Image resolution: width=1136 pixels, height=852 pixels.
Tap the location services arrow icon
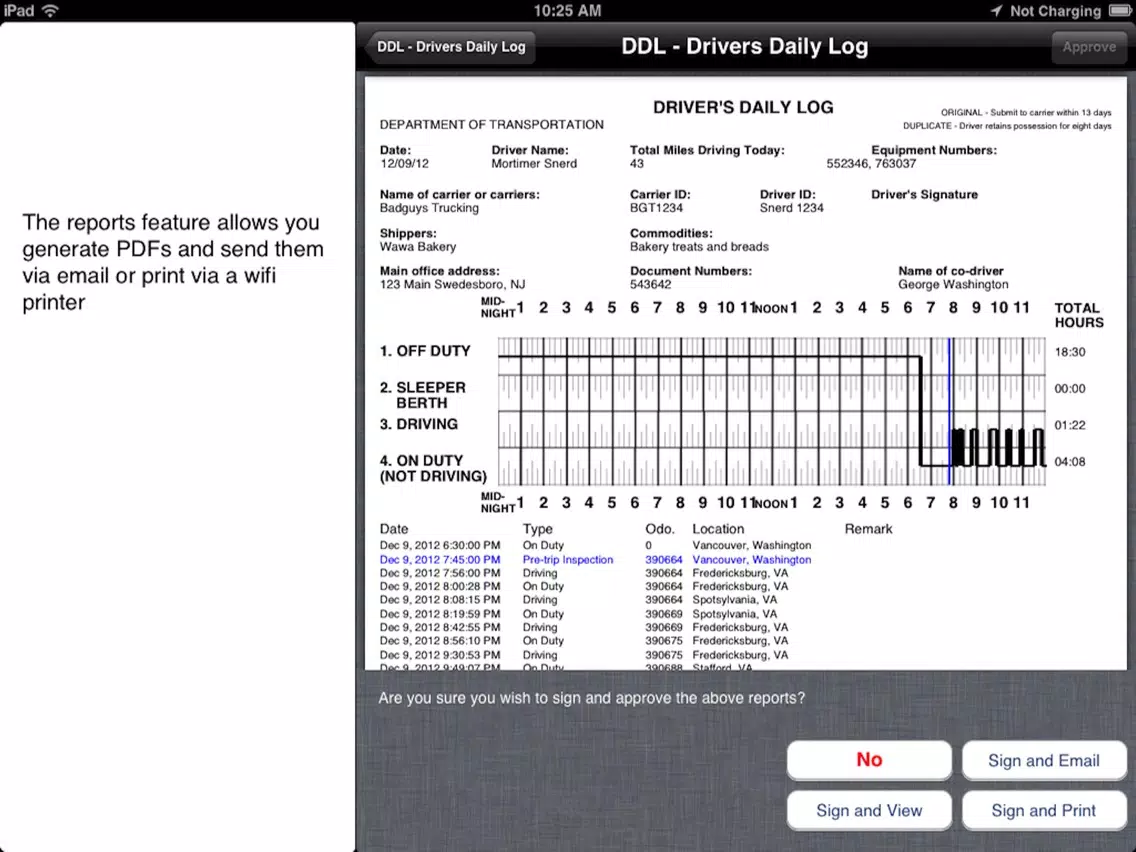[x=997, y=10]
